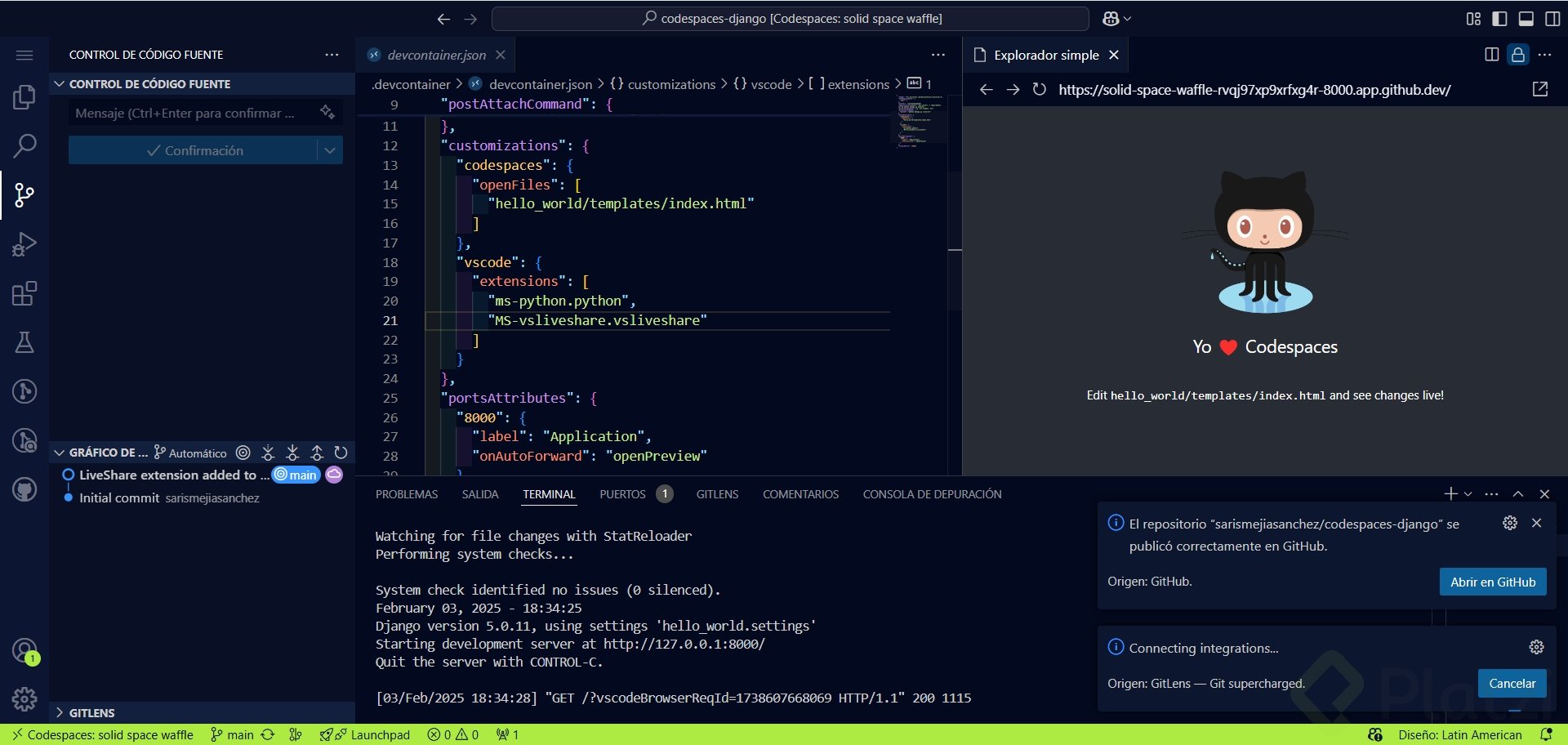Switch to the PUERTOS panel tab
1568x745 pixels.
tap(622, 494)
